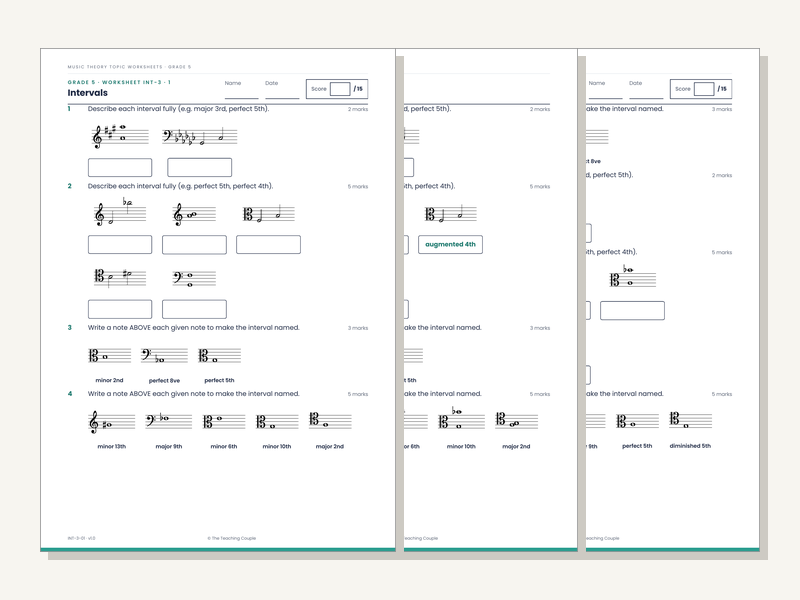Click the "minor 2nd" label in question 3
The width and height of the screenshot is (800, 600).
coord(109,380)
